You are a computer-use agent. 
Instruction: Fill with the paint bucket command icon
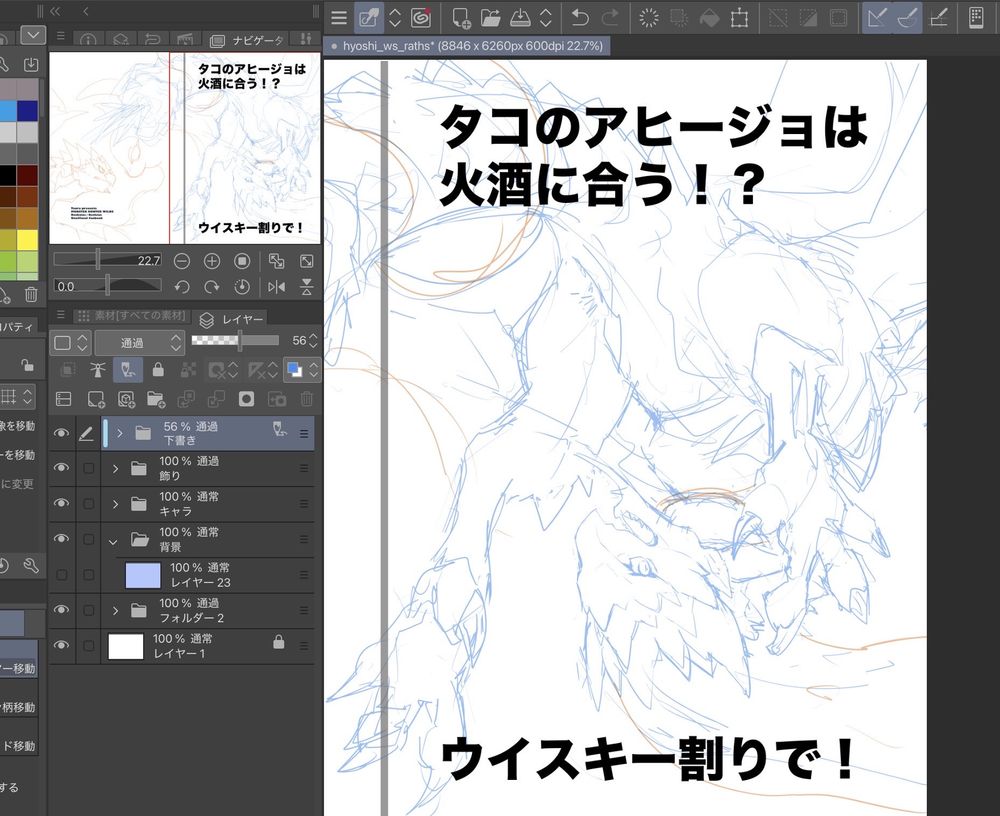(x=709, y=18)
